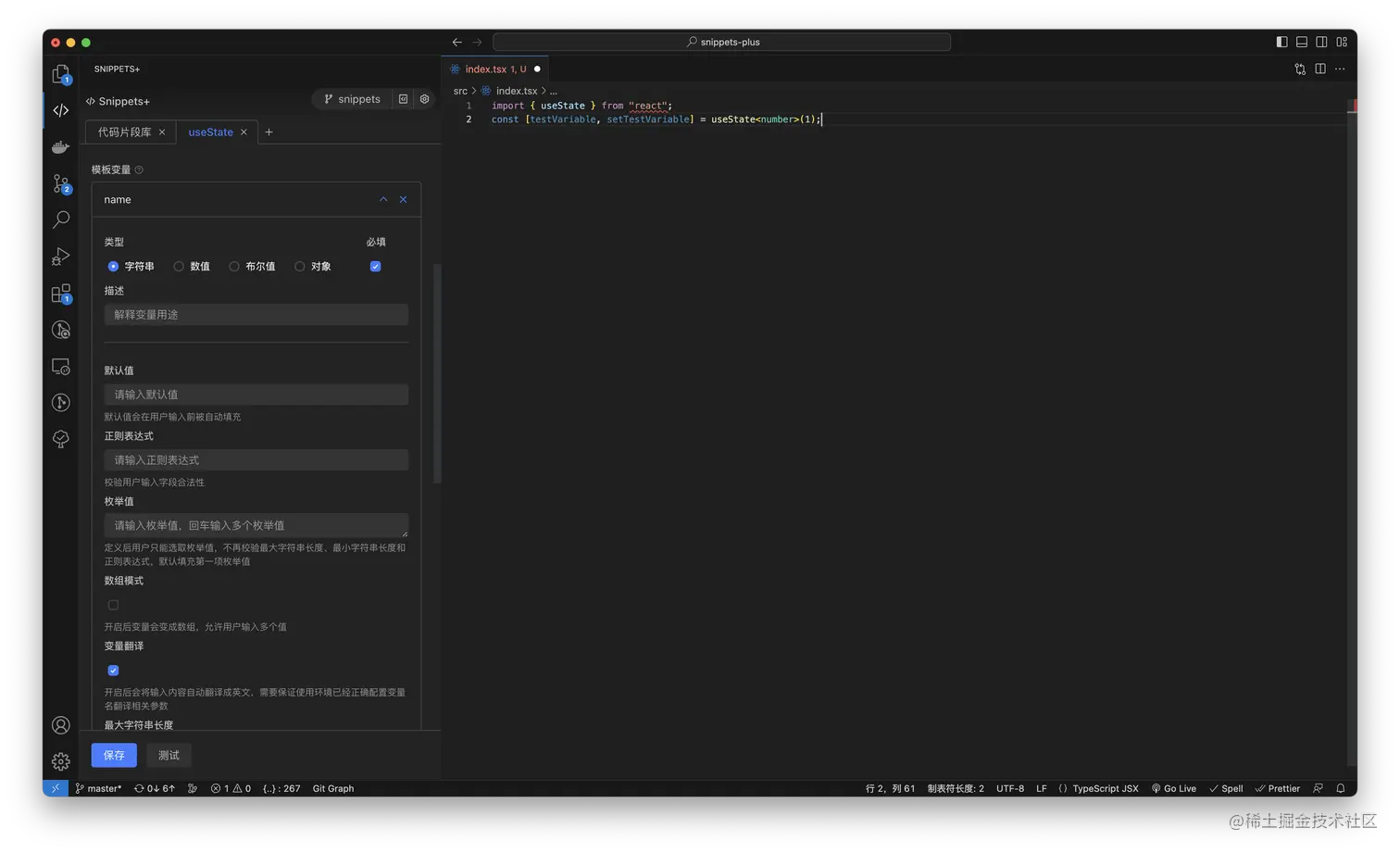Click the Go Live status bar item
The height and width of the screenshot is (853, 1400).
coord(1173,788)
